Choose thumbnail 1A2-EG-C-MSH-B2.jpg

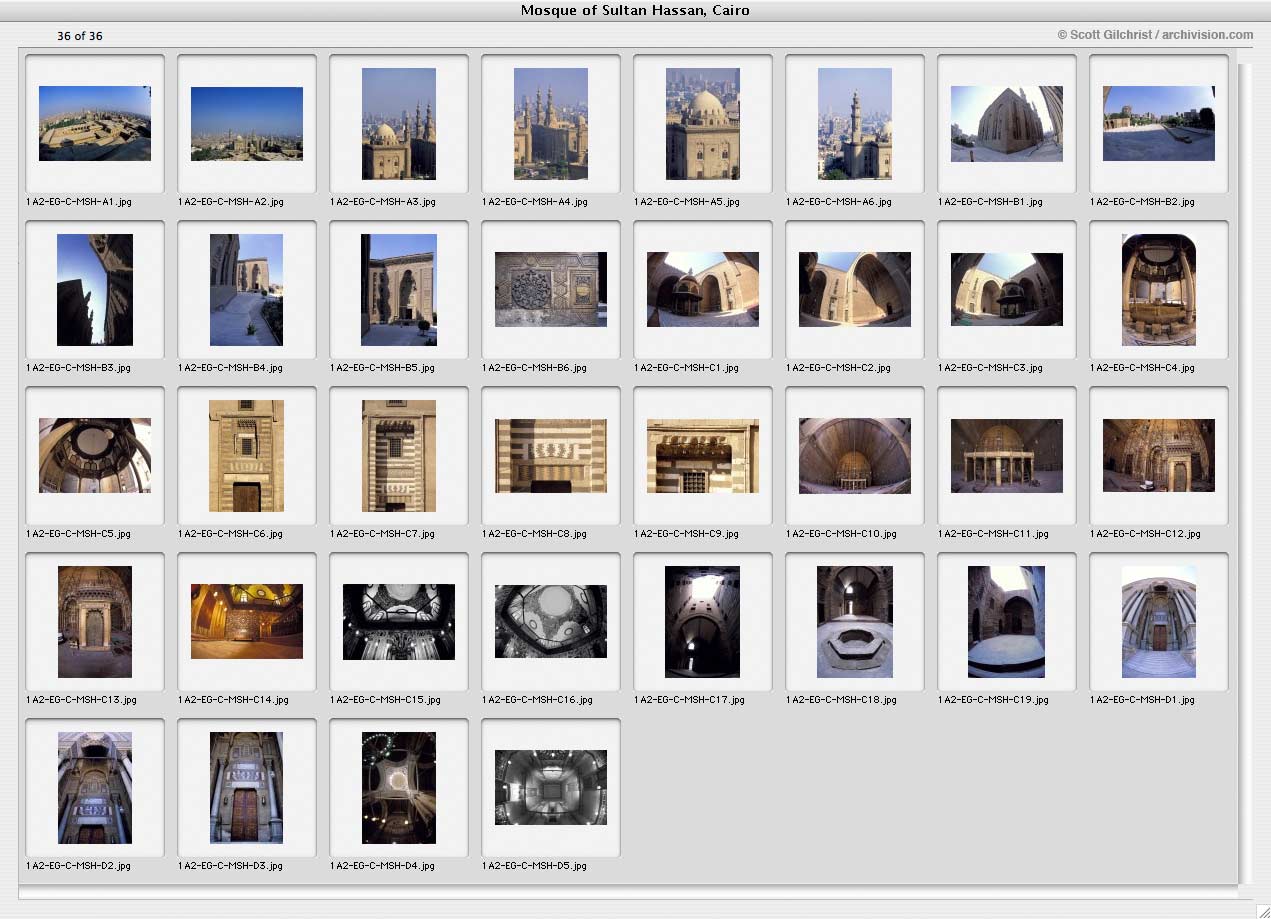pos(1159,124)
